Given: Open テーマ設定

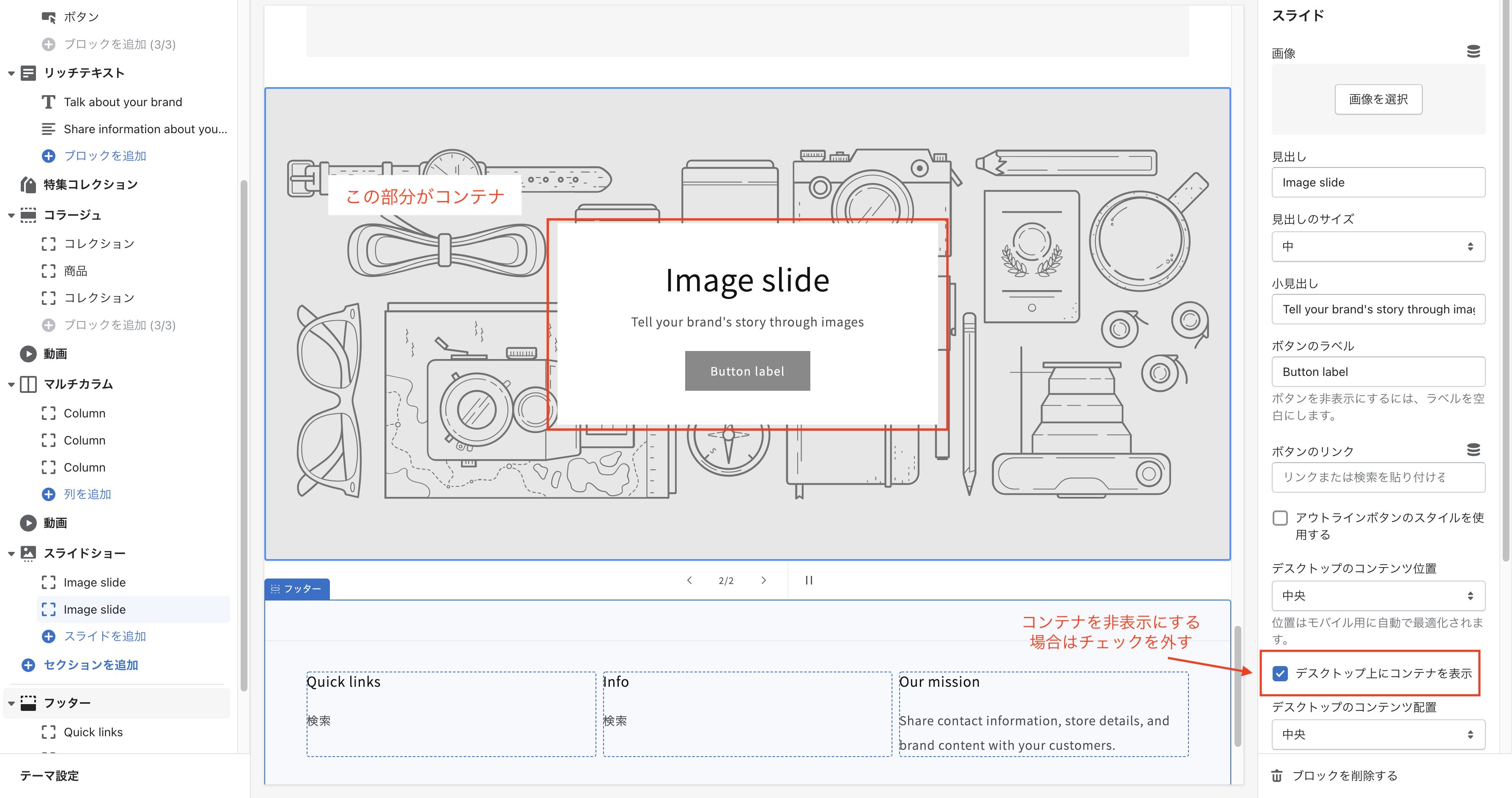Looking at the screenshot, I should [x=49, y=776].
